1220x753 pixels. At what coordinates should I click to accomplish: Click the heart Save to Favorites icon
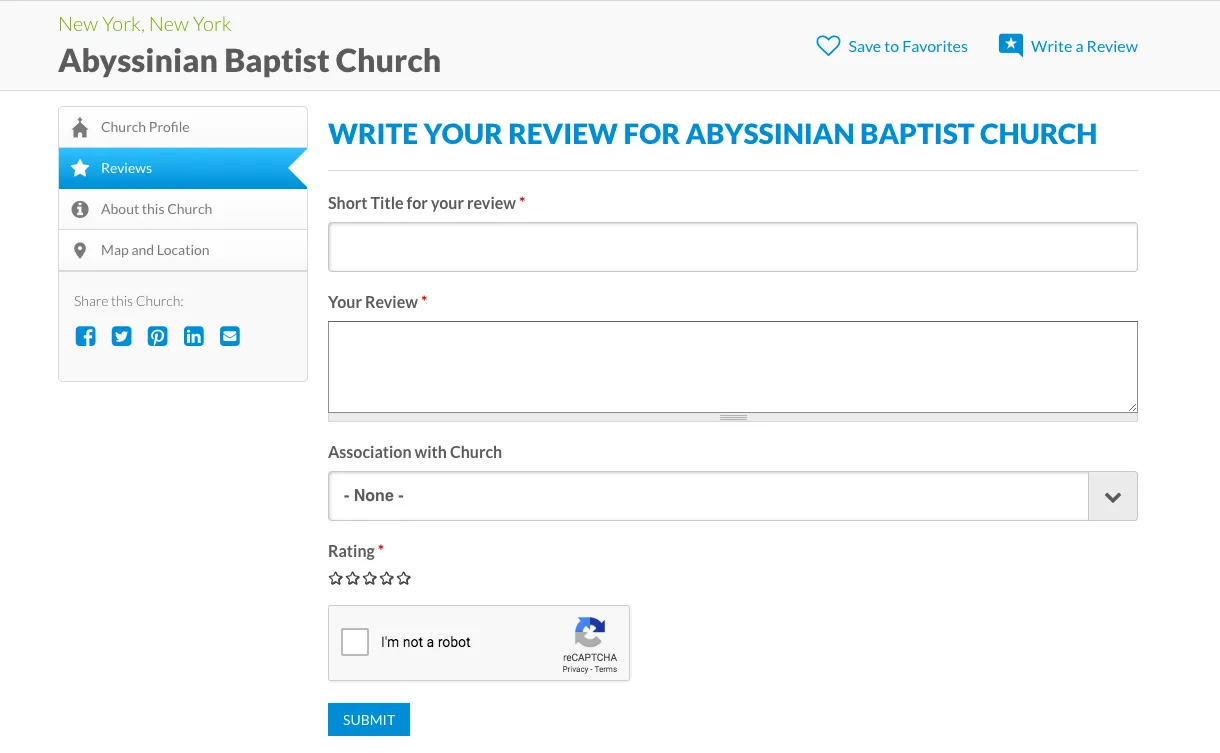[x=828, y=46]
